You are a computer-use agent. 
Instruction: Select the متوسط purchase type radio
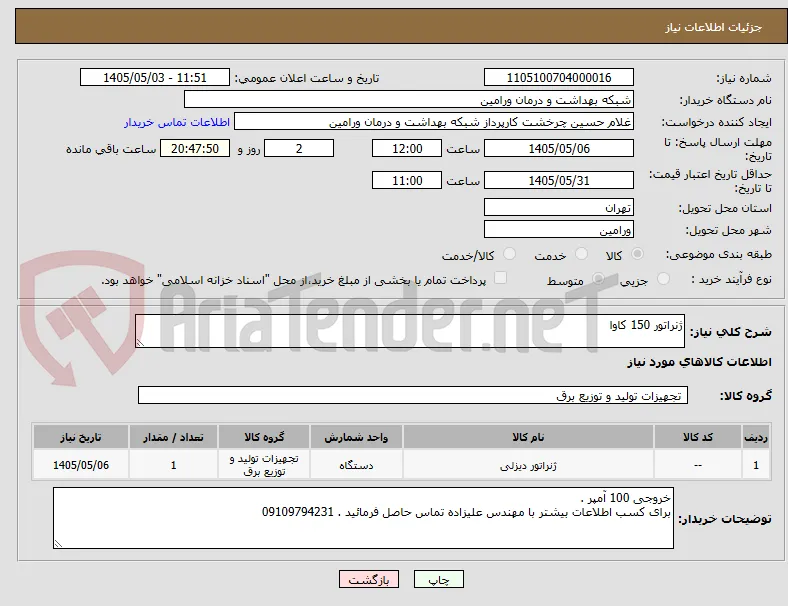tap(598, 278)
